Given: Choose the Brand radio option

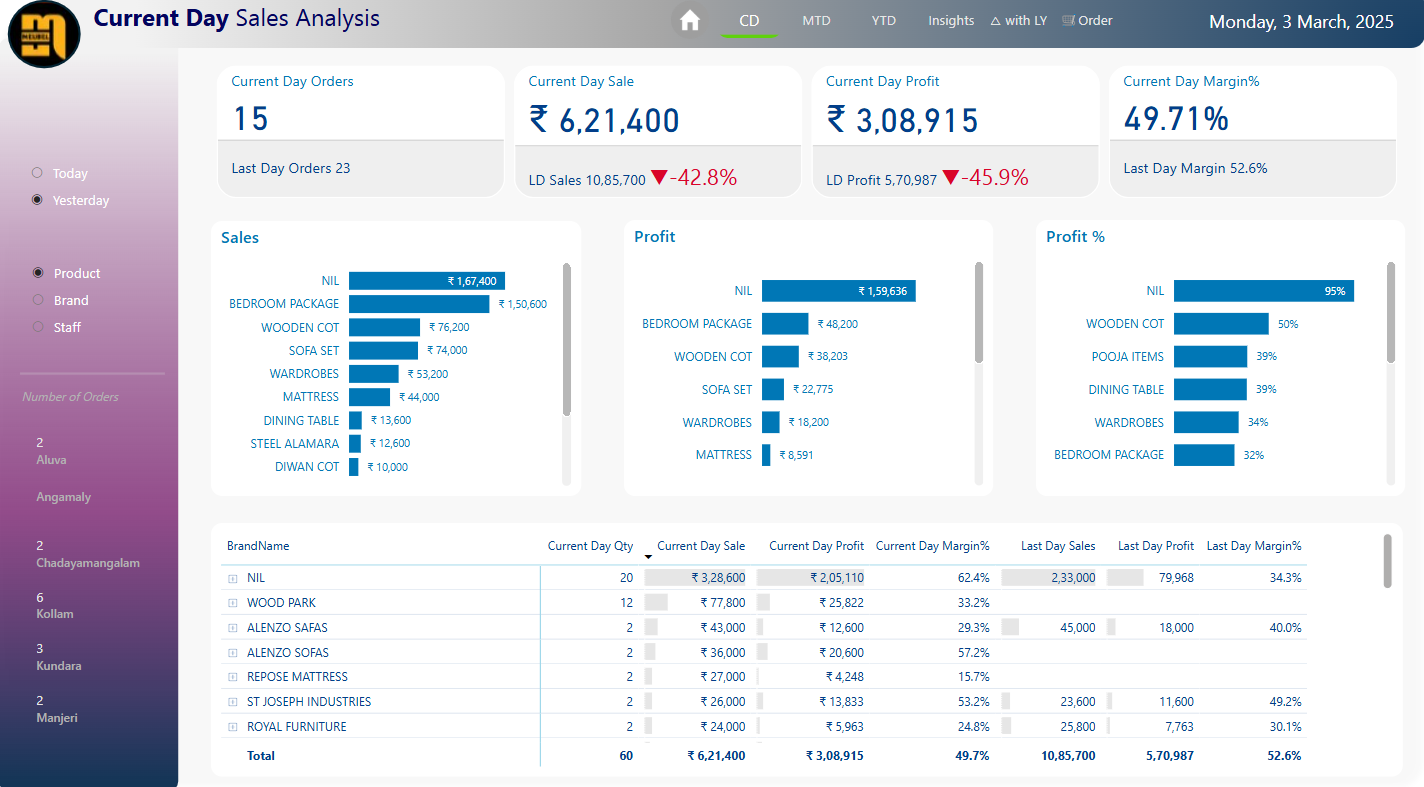Looking at the screenshot, I should pos(38,300).
